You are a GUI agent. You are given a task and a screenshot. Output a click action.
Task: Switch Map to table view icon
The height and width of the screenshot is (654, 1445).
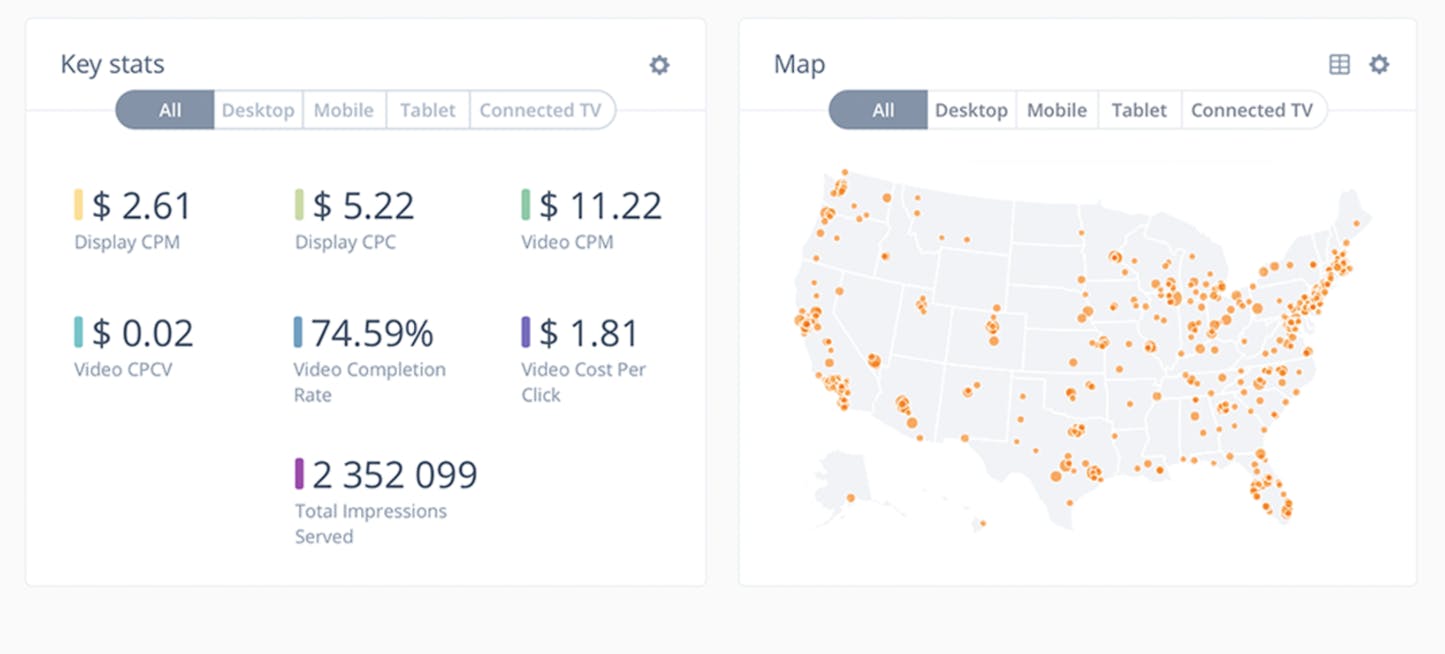(x=1339, y=65)
